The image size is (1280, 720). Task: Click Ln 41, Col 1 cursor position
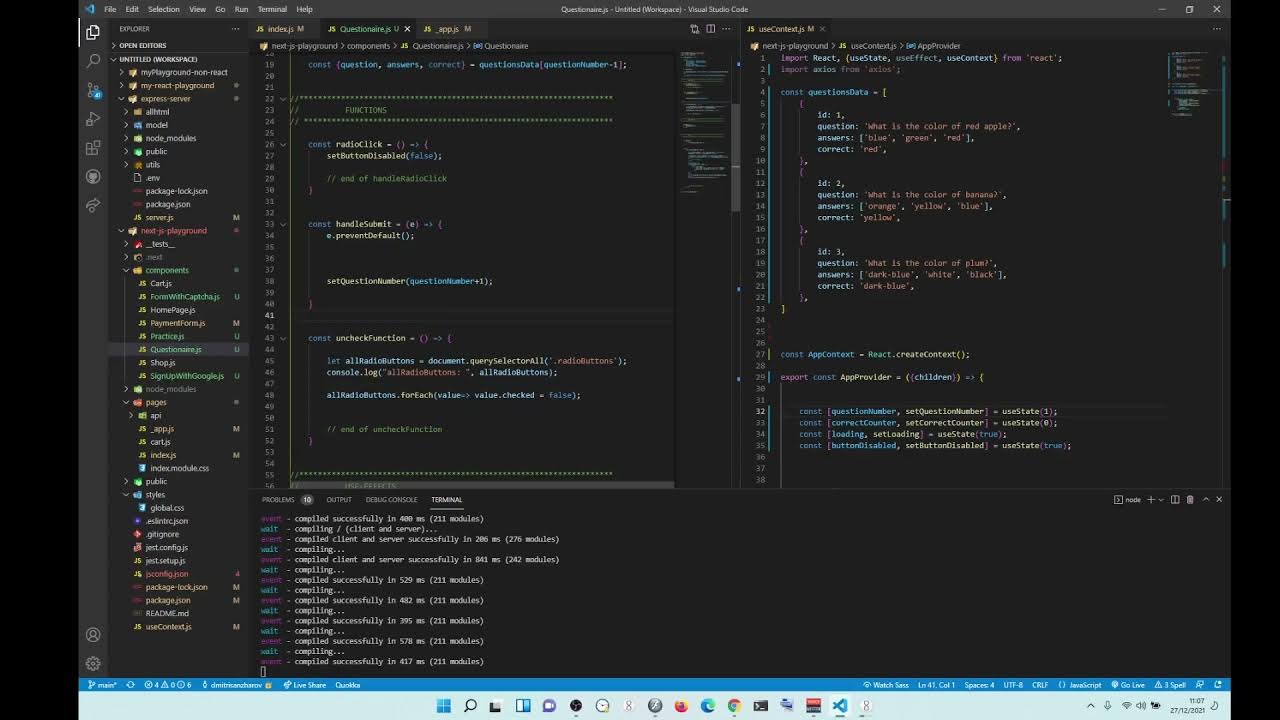(x=936, y=685)
